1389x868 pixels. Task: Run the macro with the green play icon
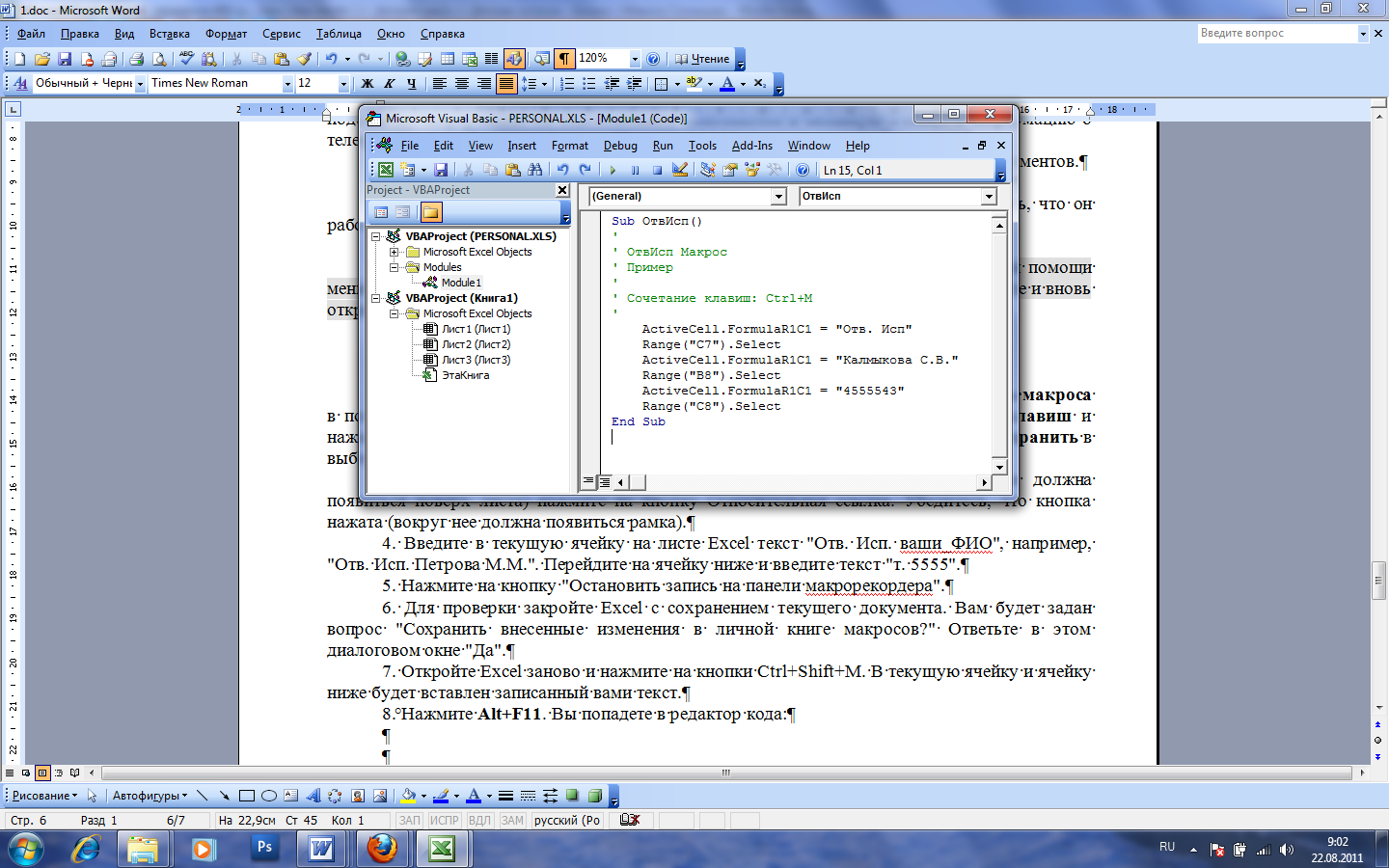click(613, 170)
